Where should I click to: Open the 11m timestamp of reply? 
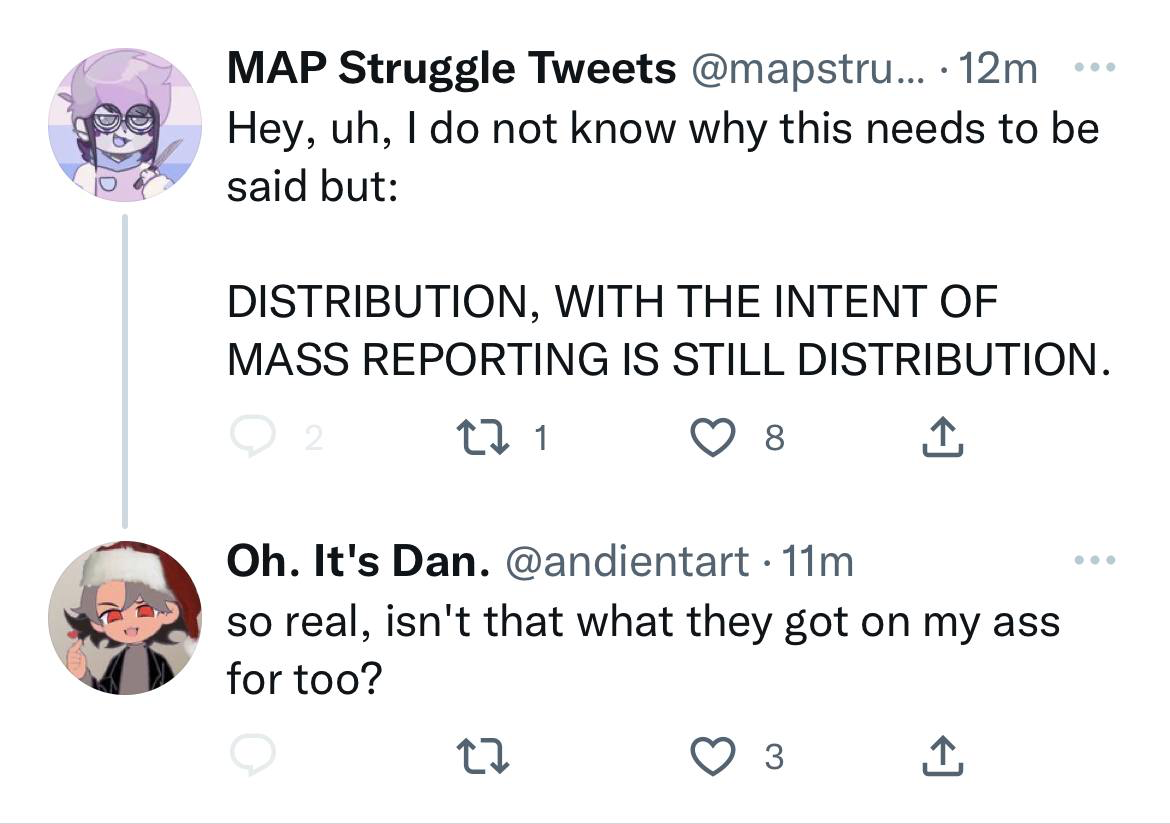pyautogui.click(x=817, y=561)
